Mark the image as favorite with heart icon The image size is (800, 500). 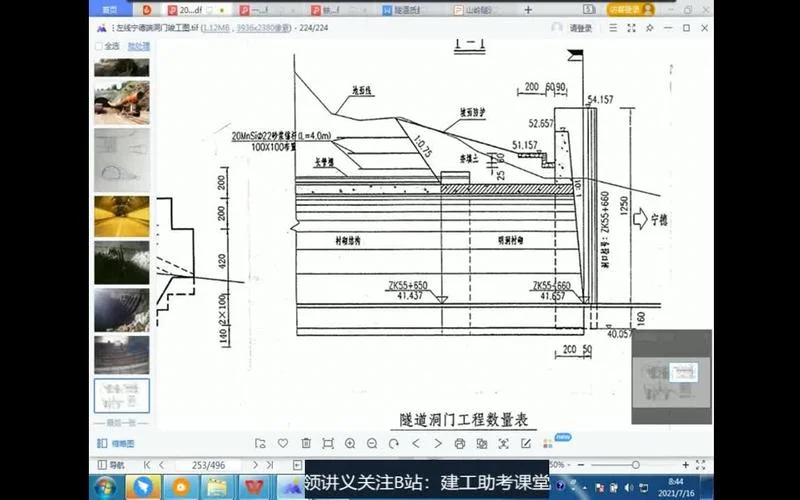(x=283, y=443)
